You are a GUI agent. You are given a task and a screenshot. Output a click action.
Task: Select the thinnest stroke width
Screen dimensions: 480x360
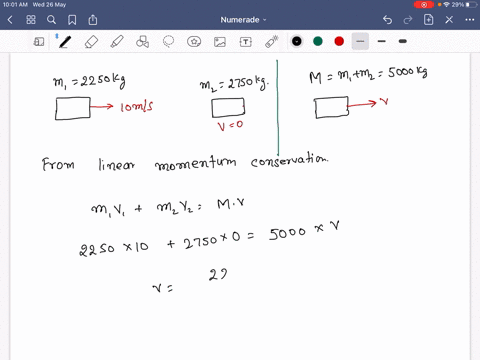tap(360, 41)
